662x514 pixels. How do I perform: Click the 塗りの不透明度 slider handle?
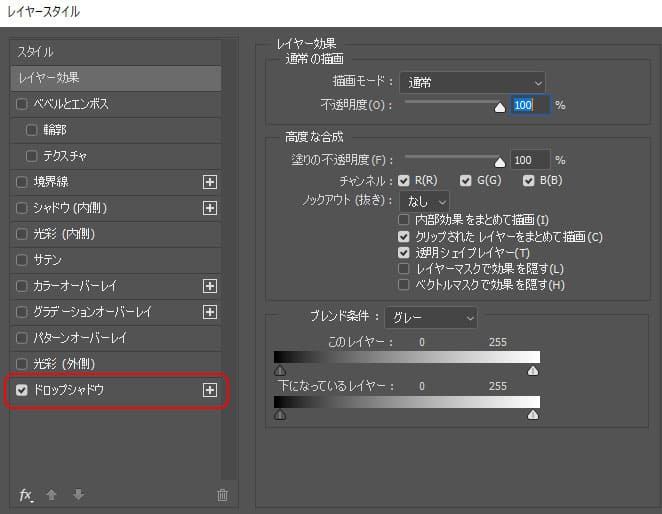tap(500, 162)
